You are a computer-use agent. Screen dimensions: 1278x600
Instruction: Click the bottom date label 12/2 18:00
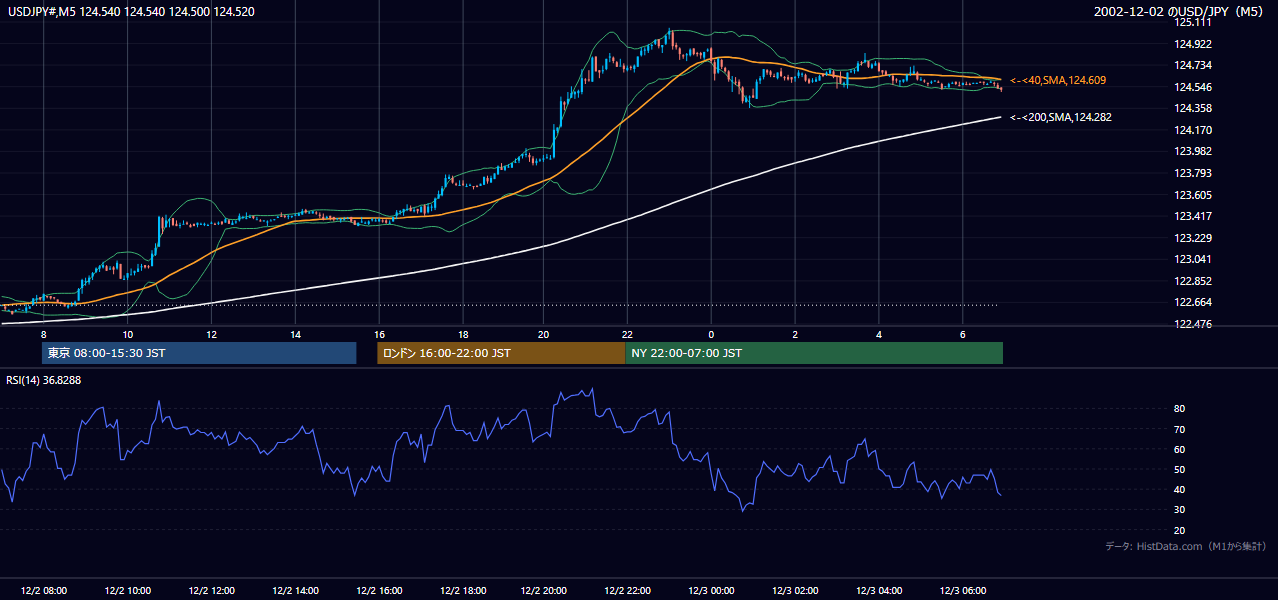pos(462,590)
